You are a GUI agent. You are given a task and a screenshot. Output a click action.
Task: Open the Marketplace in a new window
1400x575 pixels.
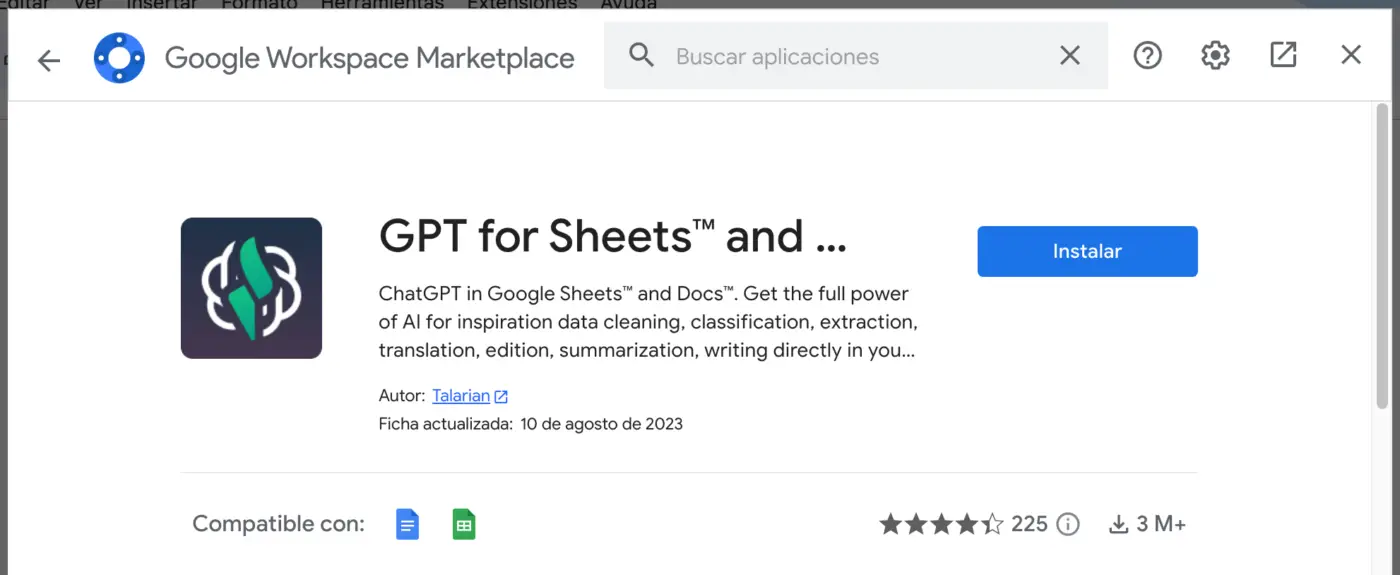pyautogui.click(x=1283, y=56)
